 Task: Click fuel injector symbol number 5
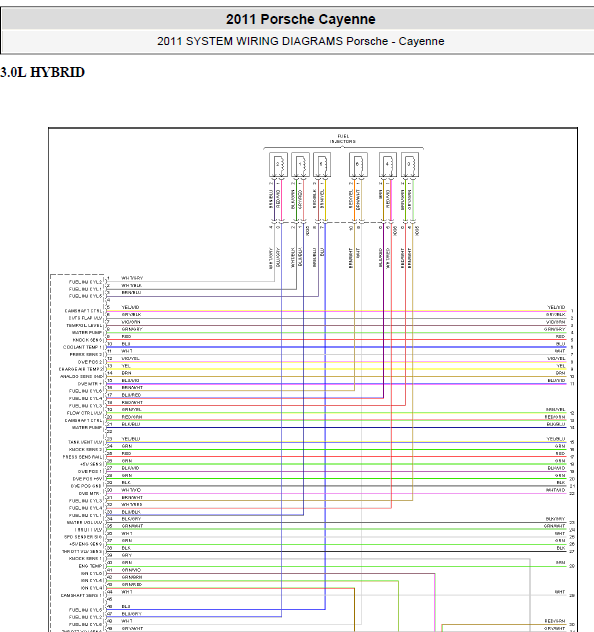coord(322,164)
